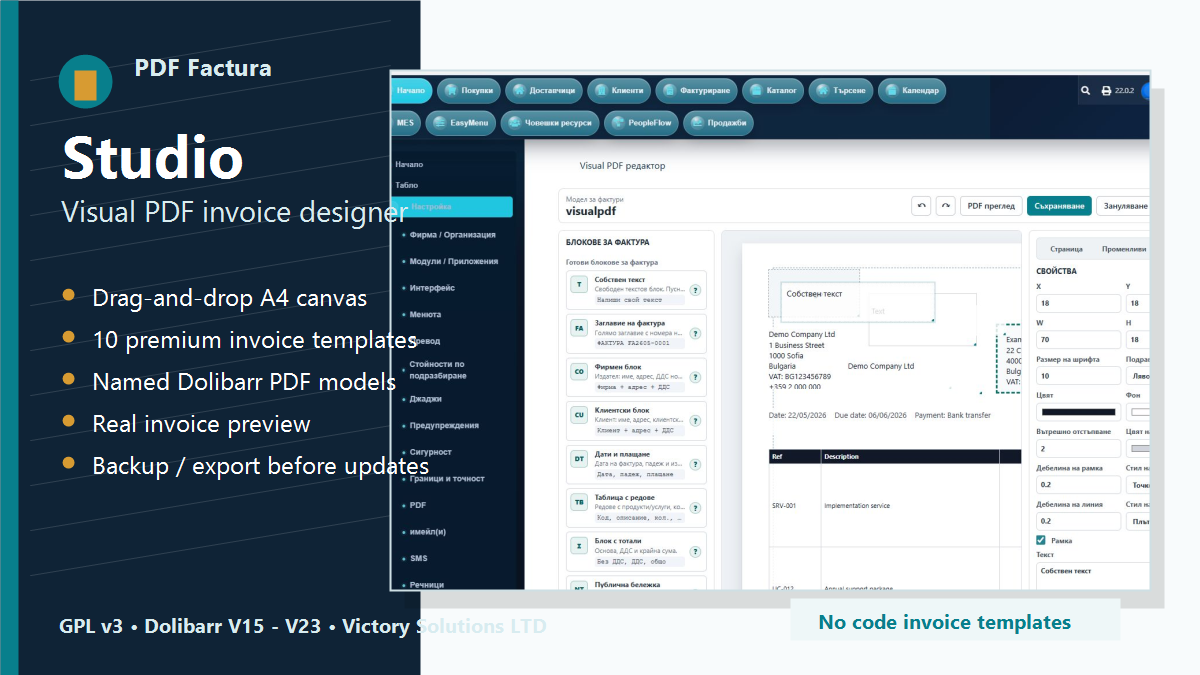Click the Вътрешно отстъпване input
Screen dimensions: 1200x675
[x=1078, y=449]
